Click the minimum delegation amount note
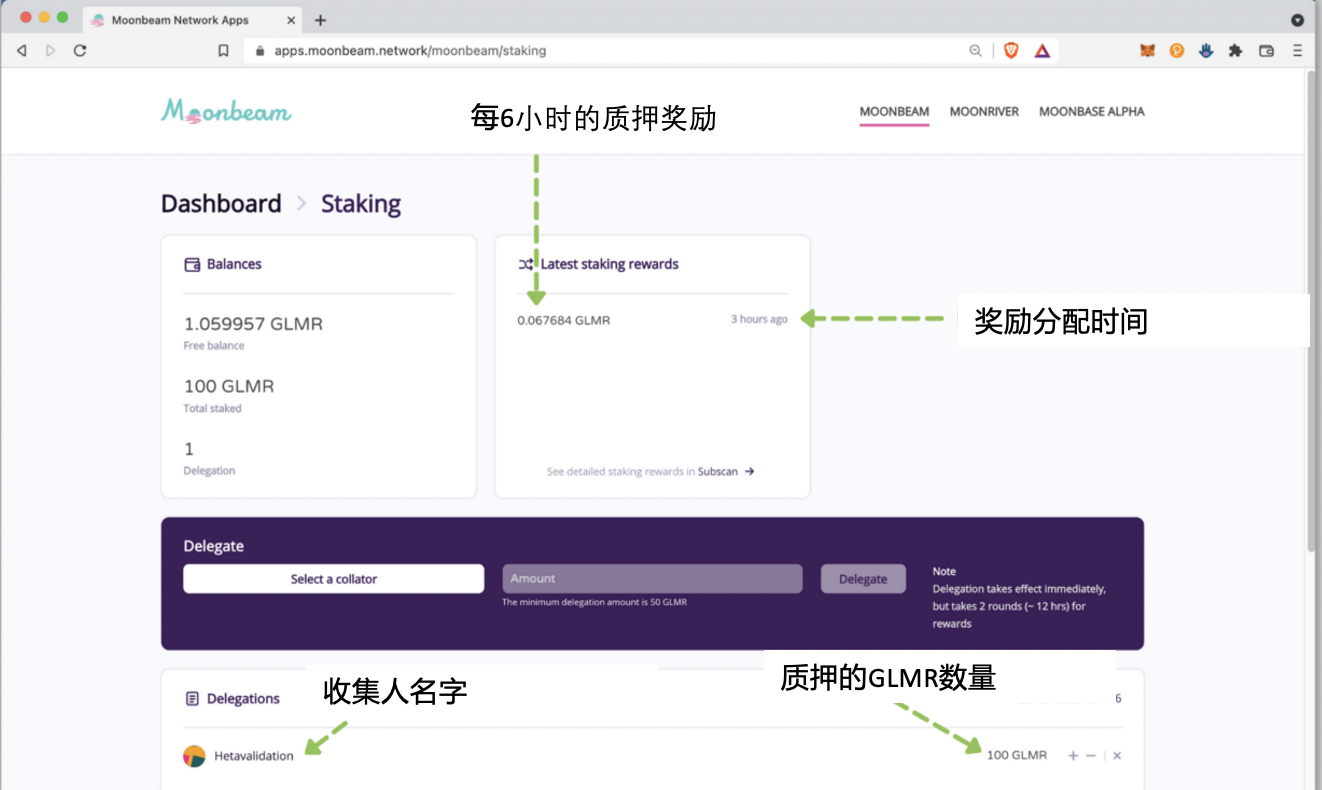1322x790 pixels. click(594, 602)
